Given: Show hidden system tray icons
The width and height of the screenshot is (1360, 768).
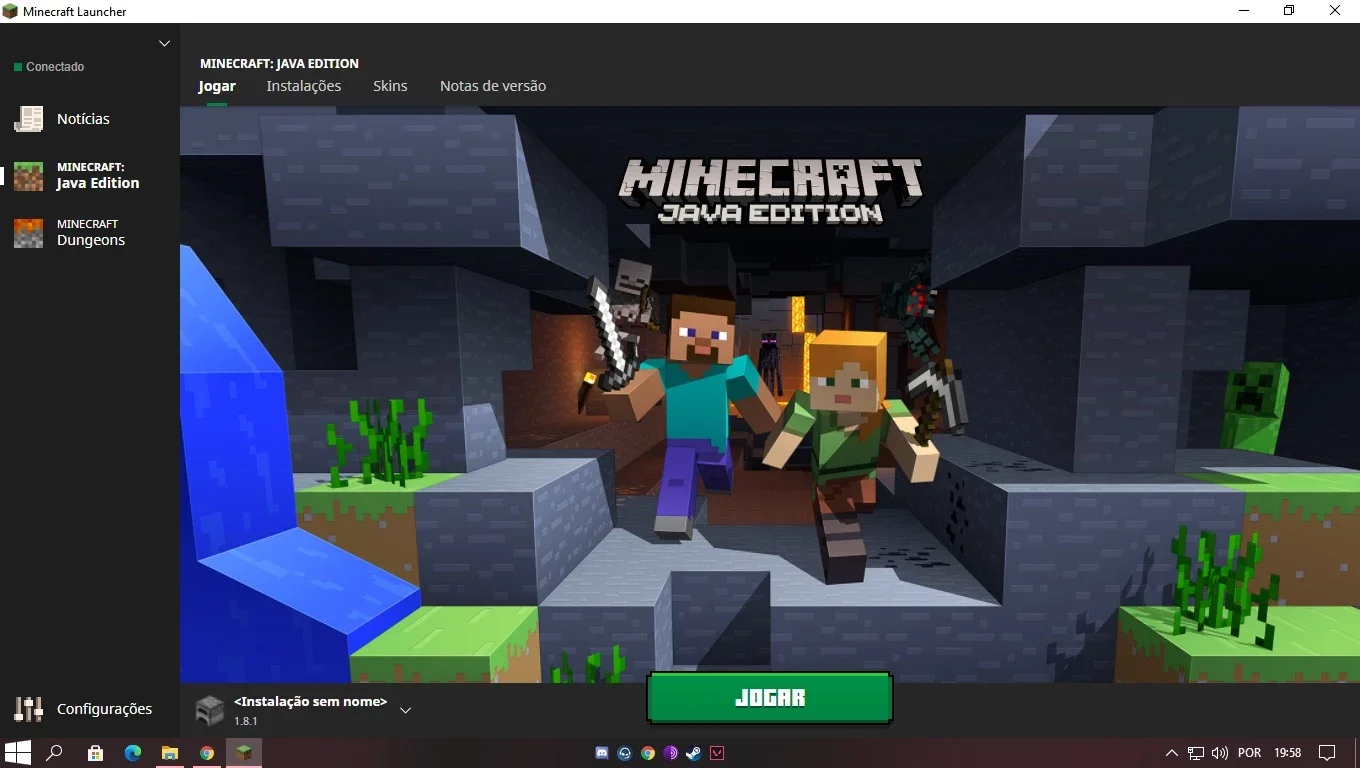Looking at the screenshot, I should point(1172,753).
